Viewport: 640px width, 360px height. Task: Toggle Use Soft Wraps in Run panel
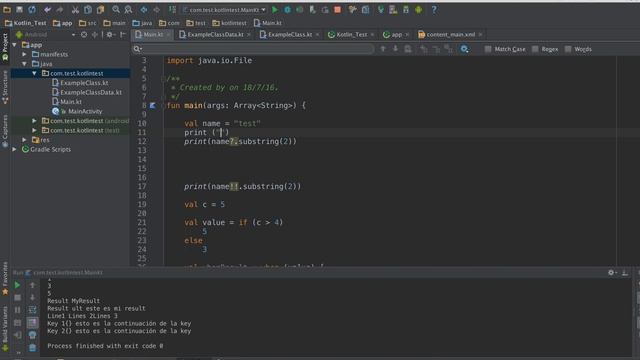click(33, 310)
